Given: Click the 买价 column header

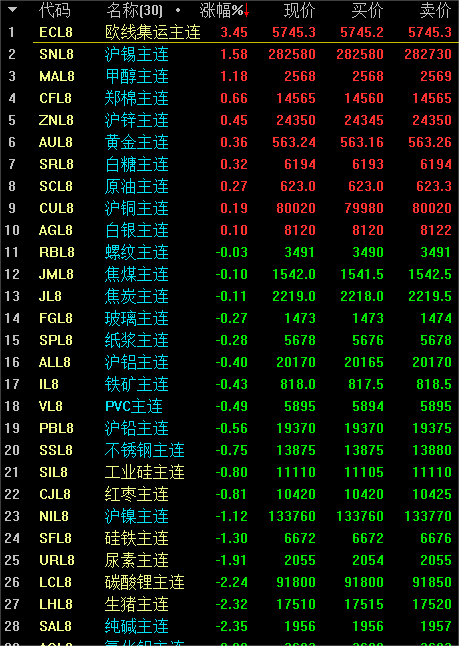Looking at the screenshot, I should tap(367, 10).
